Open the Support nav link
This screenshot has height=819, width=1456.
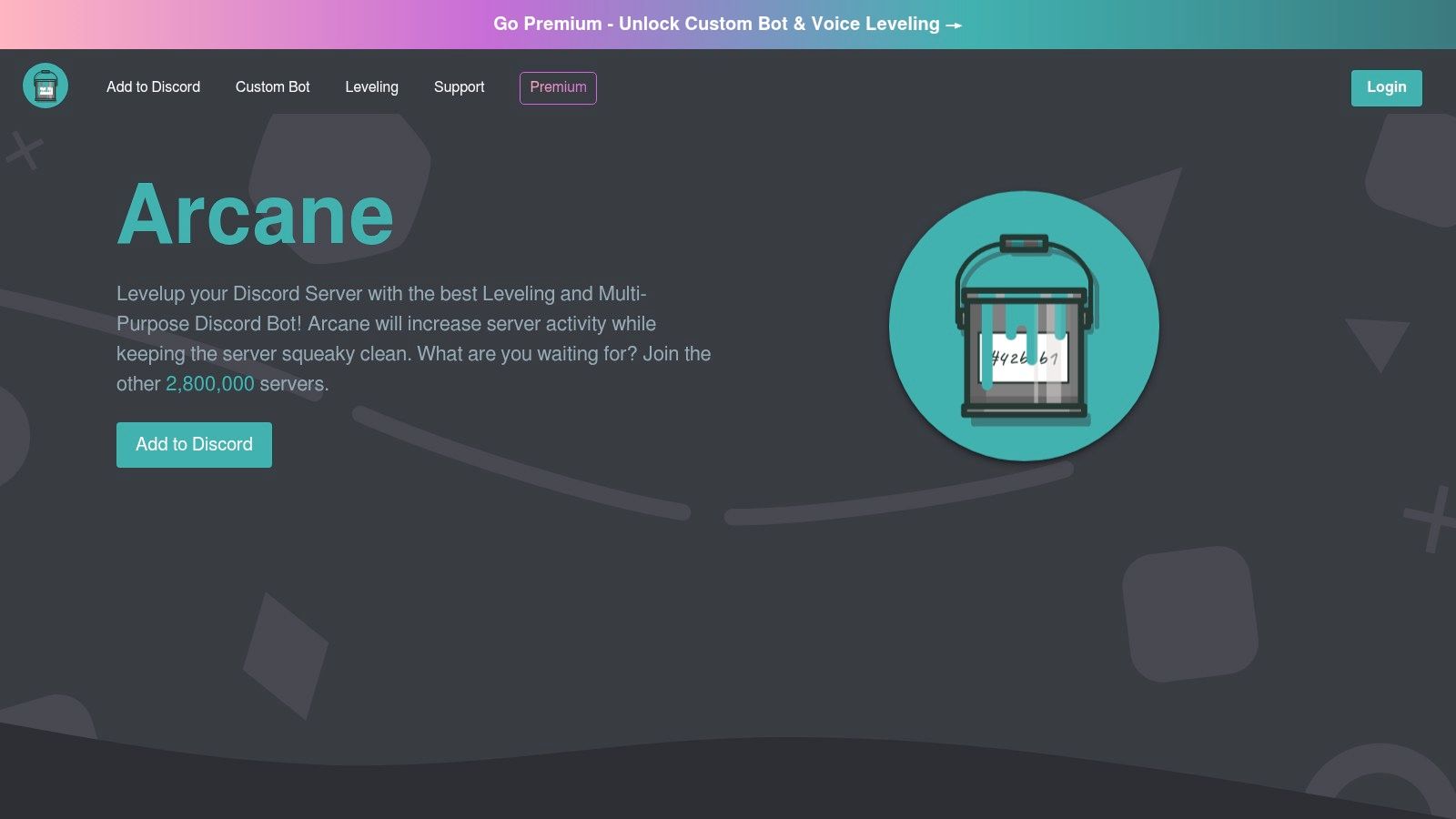459,87
